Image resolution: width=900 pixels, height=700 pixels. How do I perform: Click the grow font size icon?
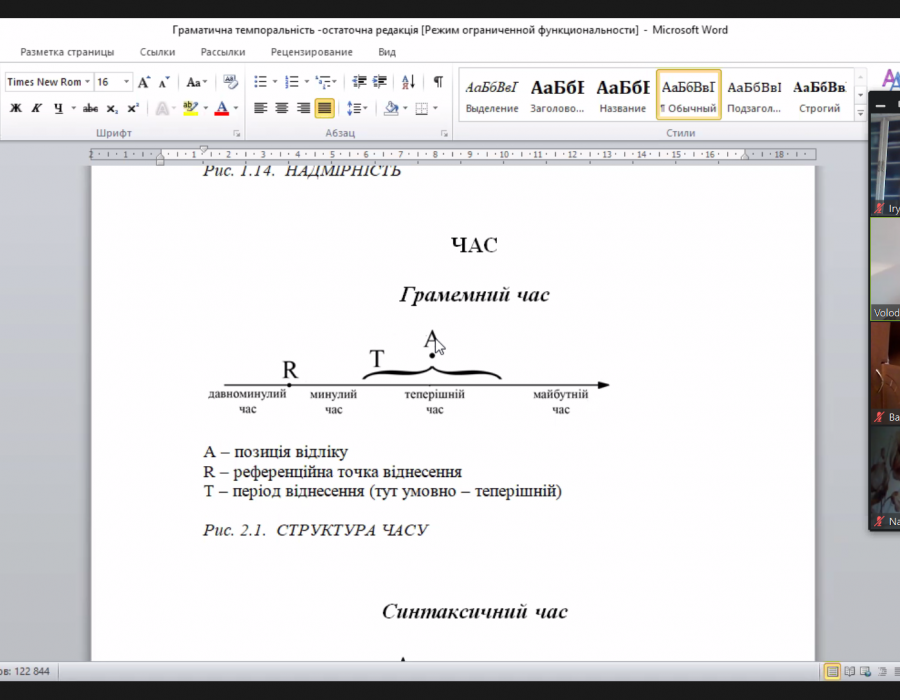click(x=145, y=82)
